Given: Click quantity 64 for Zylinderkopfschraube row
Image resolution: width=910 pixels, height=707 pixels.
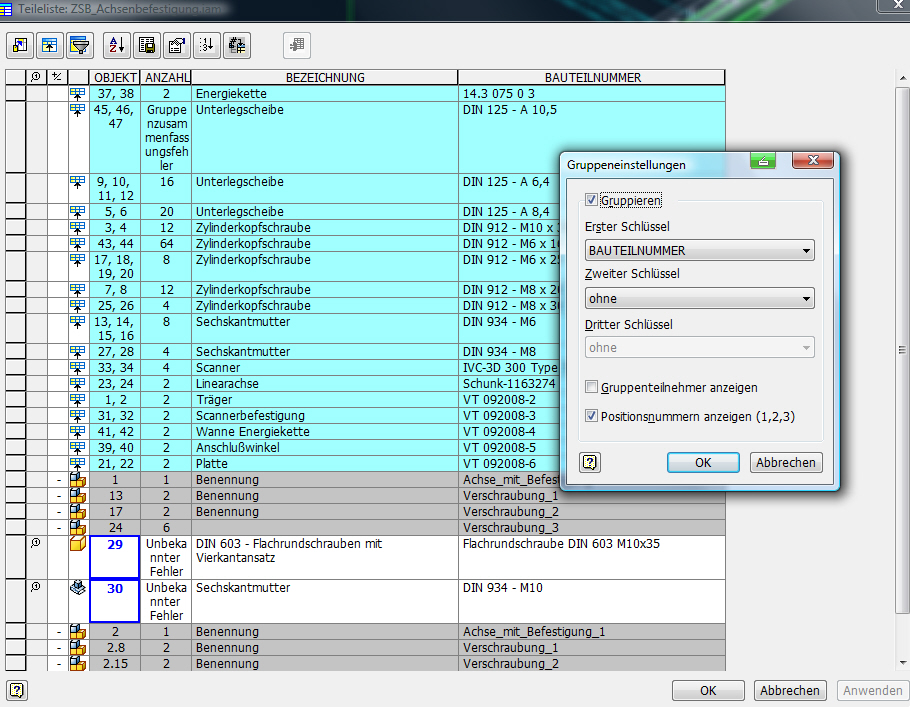Looking at the screenshot, I should point(166,244).
